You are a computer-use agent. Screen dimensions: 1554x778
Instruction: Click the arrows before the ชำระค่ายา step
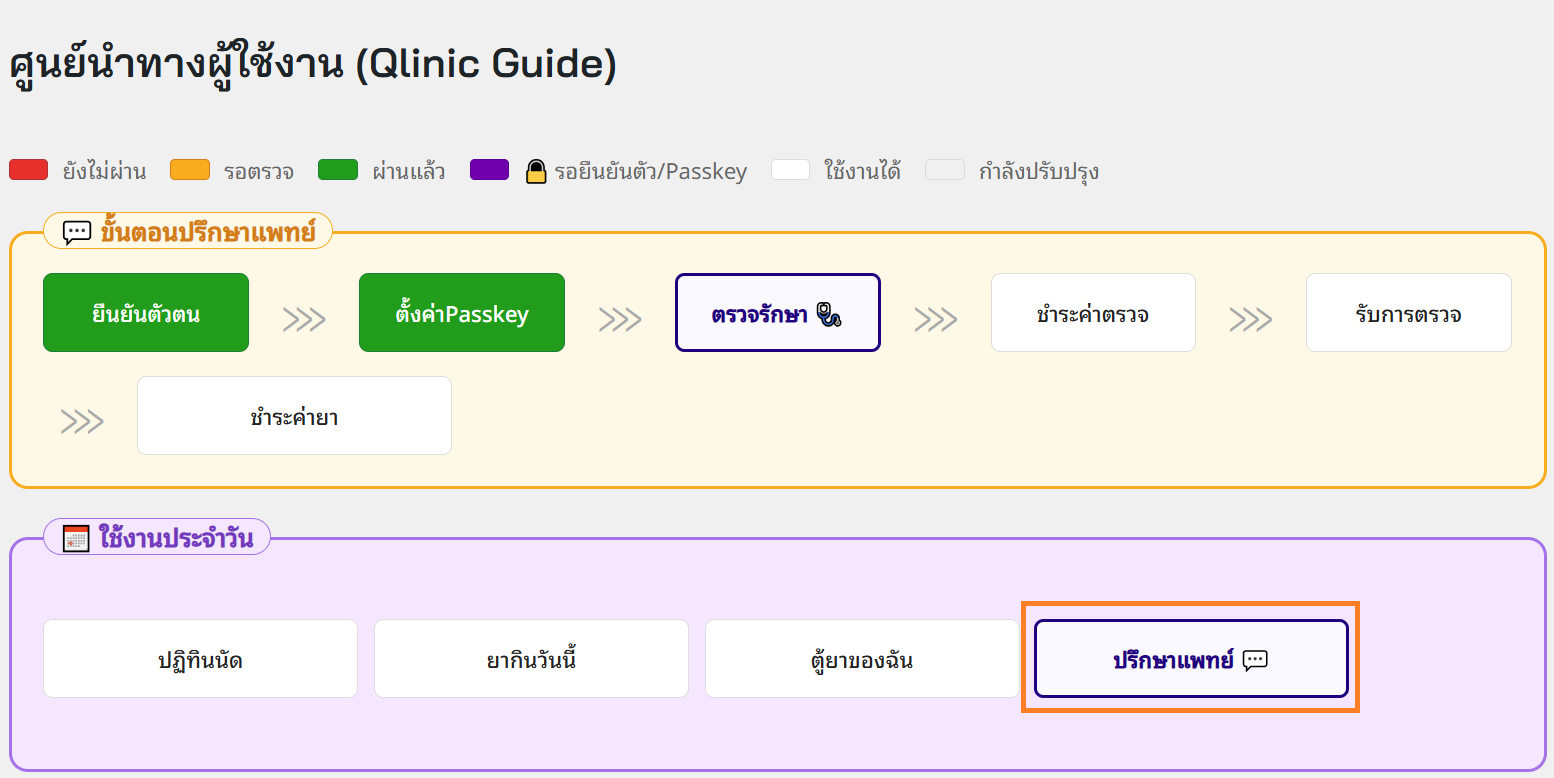coord(82,422)
